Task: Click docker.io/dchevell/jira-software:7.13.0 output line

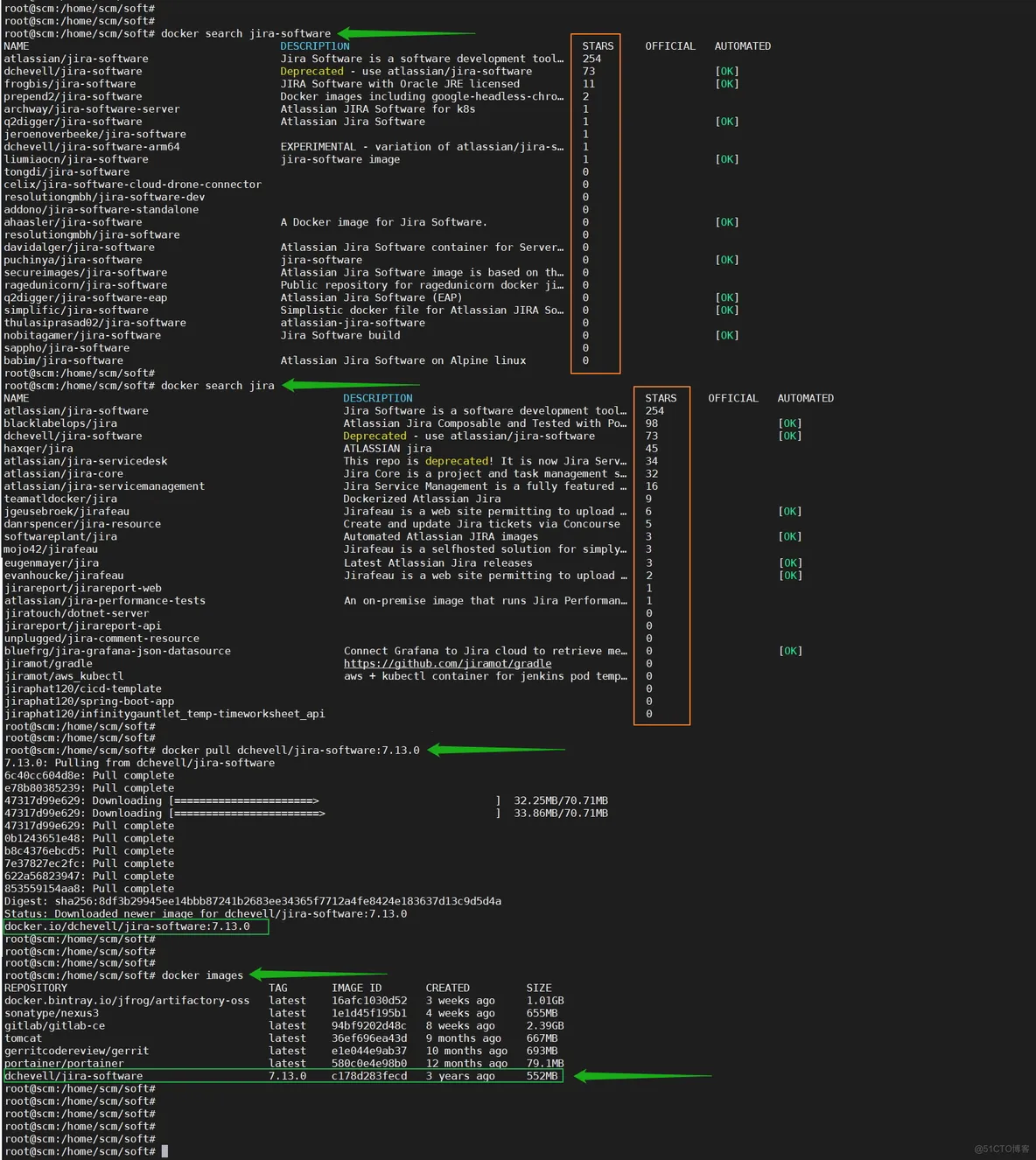Action: (x=127, y=926)
